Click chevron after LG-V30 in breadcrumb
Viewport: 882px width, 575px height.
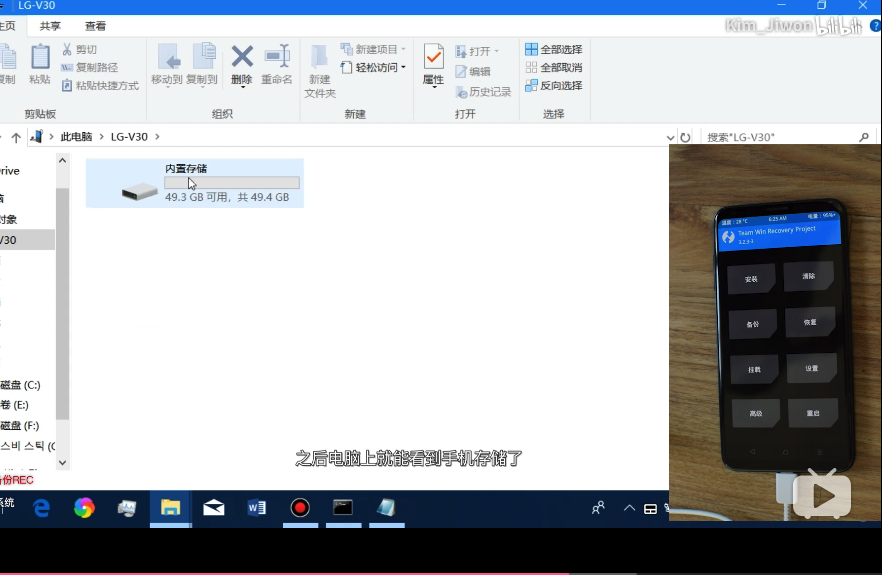pos(157,137)
